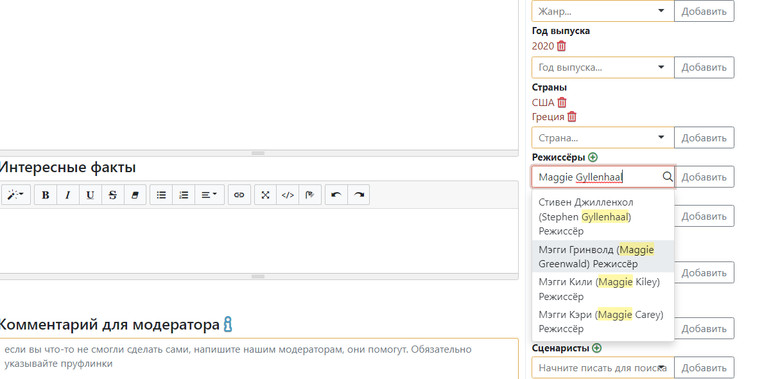Viewport: 780px width, 379px height.
Task: Click Добавить next to Сценаристы field
Action: (704, 368)
